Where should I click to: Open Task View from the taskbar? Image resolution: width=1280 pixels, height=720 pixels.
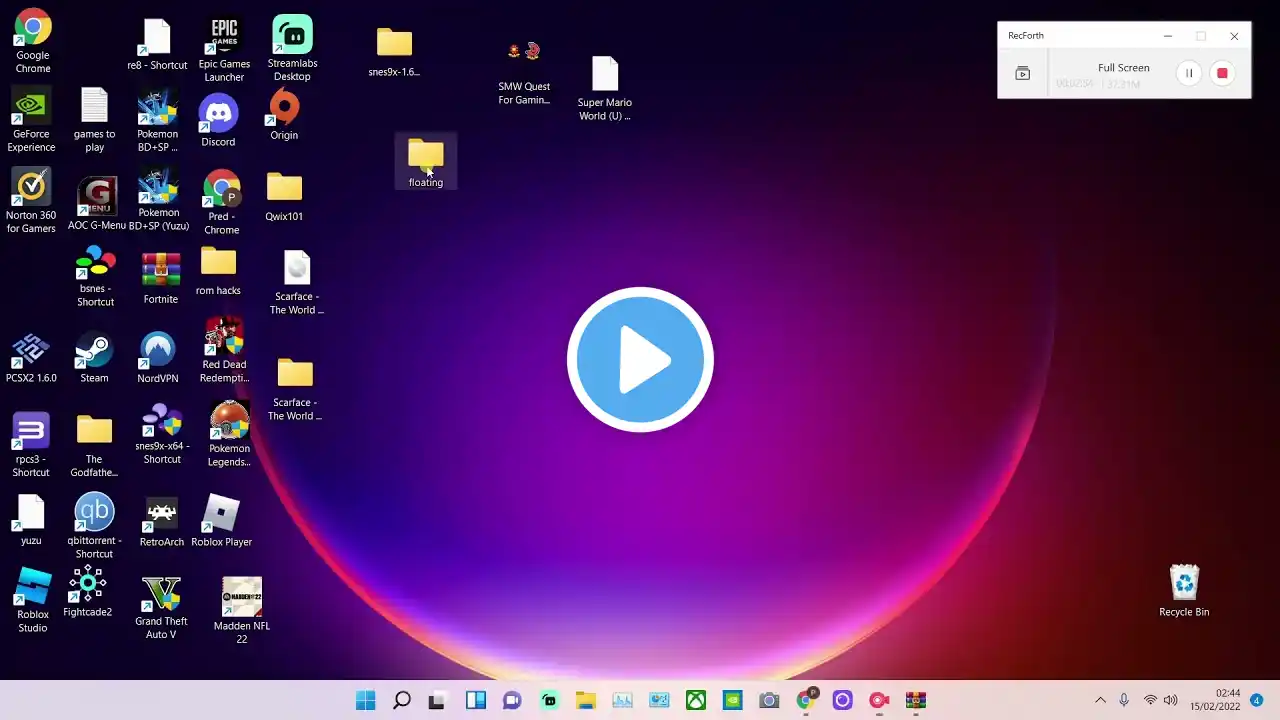(x=436, y=700)
